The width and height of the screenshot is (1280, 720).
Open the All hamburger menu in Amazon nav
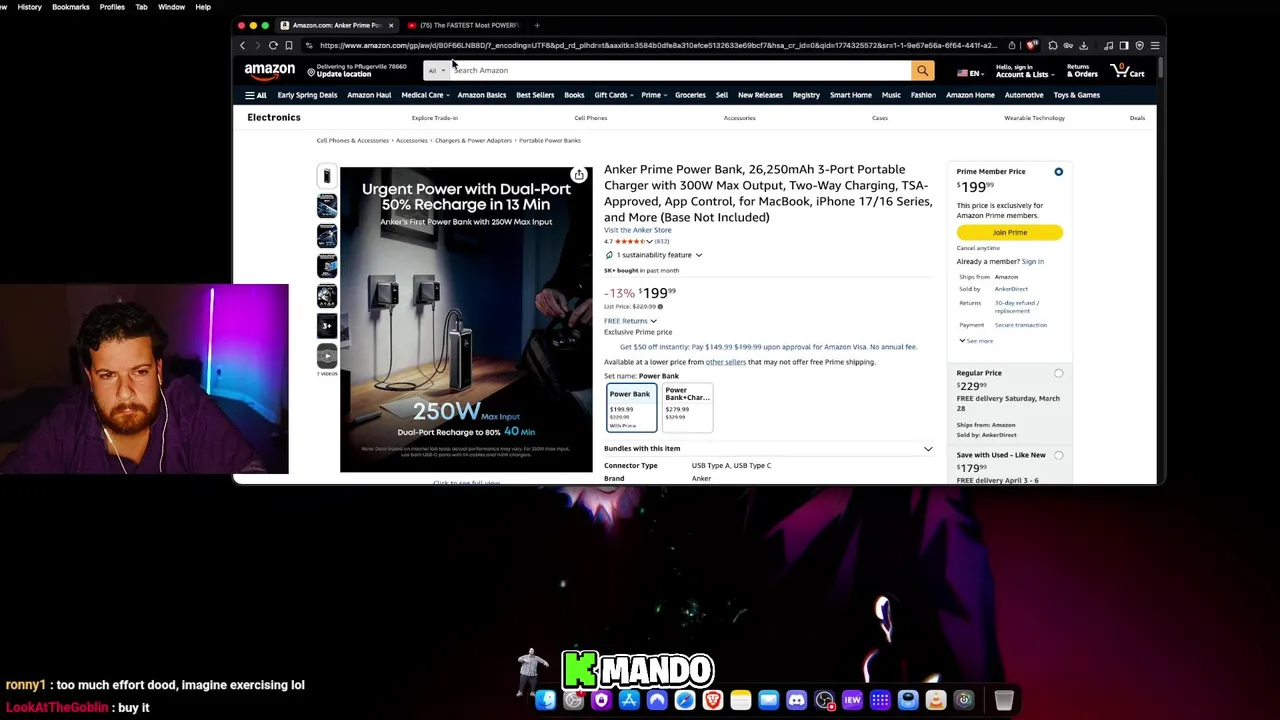256,95
